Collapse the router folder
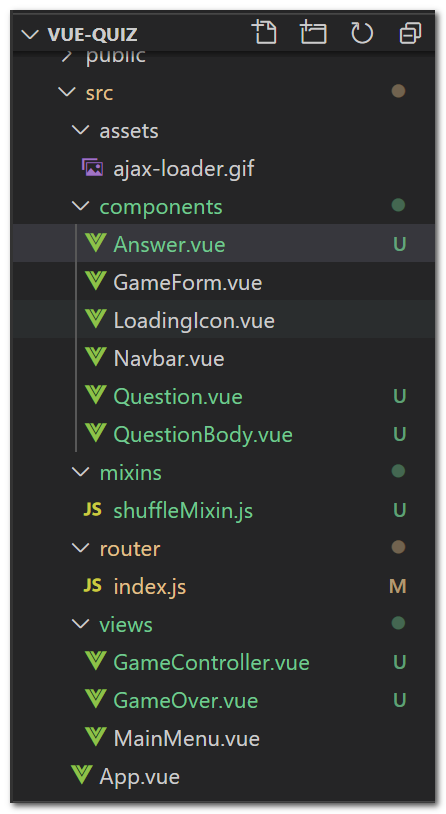The image size is (446, 814). (x=80, y=548)
